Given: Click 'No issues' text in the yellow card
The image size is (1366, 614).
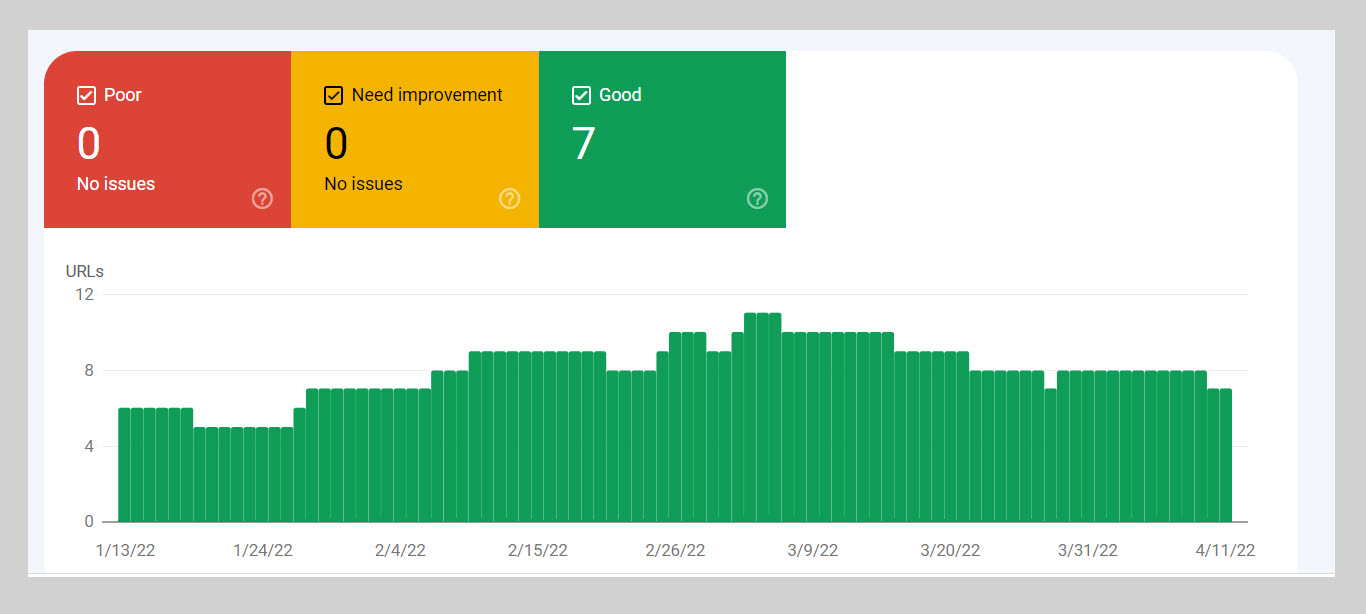Looking at the screenshot, I should pos(363,184).
